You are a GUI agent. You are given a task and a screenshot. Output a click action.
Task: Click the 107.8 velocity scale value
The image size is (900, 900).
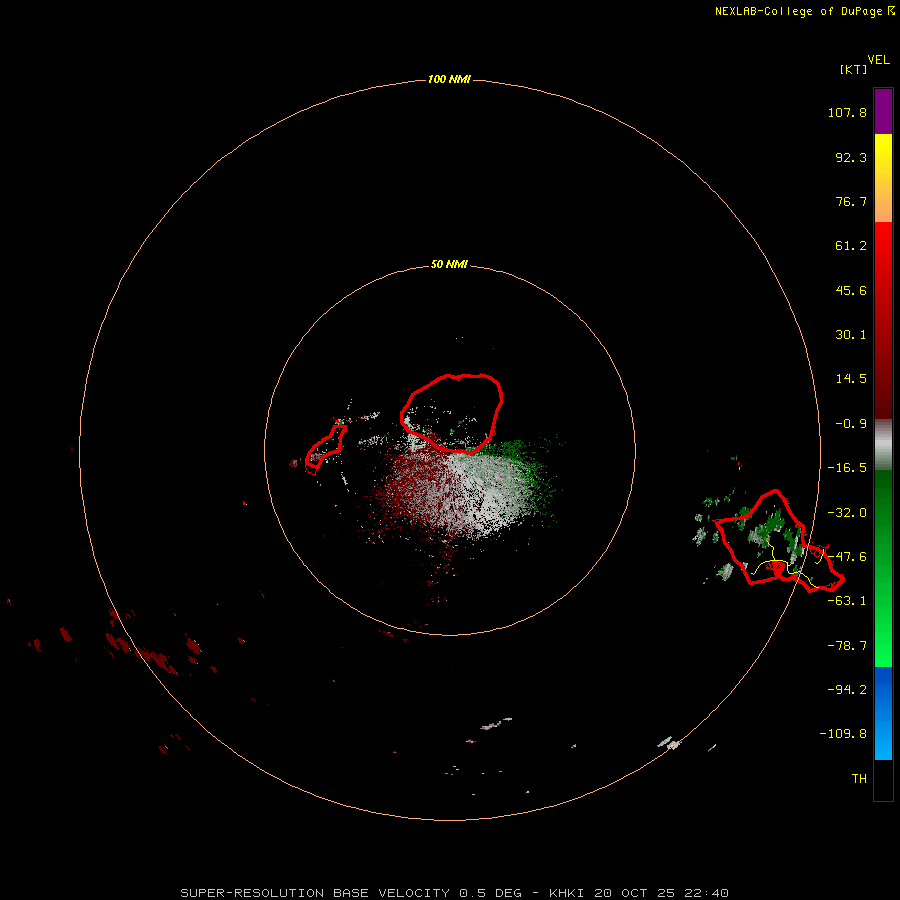point(847,112)
